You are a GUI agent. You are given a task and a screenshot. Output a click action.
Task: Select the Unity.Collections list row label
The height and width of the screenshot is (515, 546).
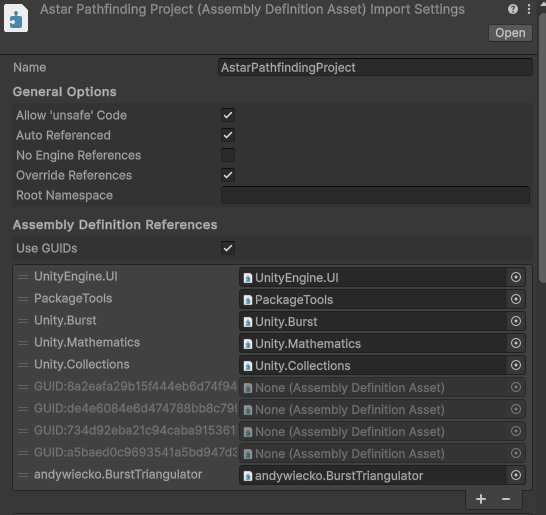tap(81, 364)
